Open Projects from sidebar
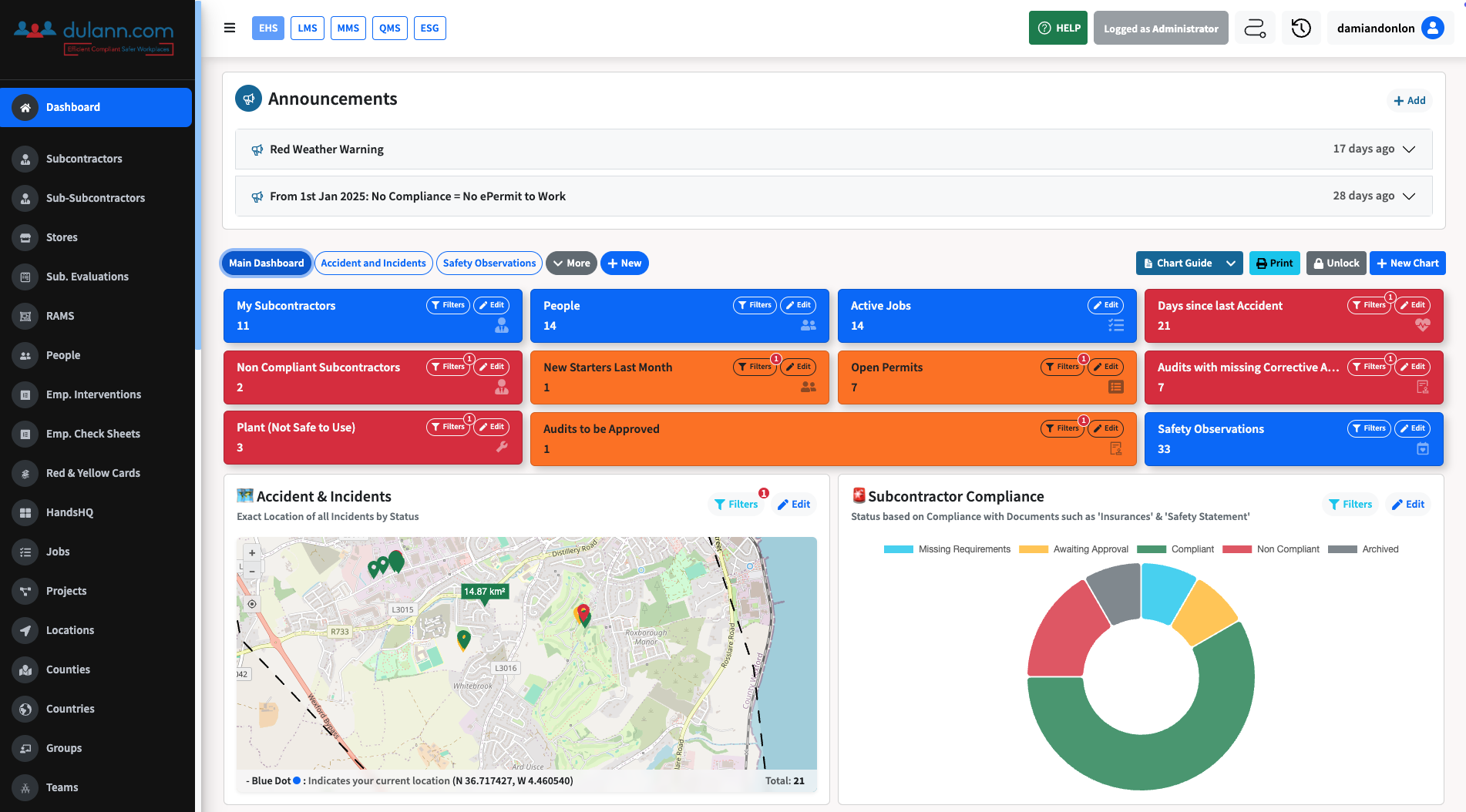 66,591
